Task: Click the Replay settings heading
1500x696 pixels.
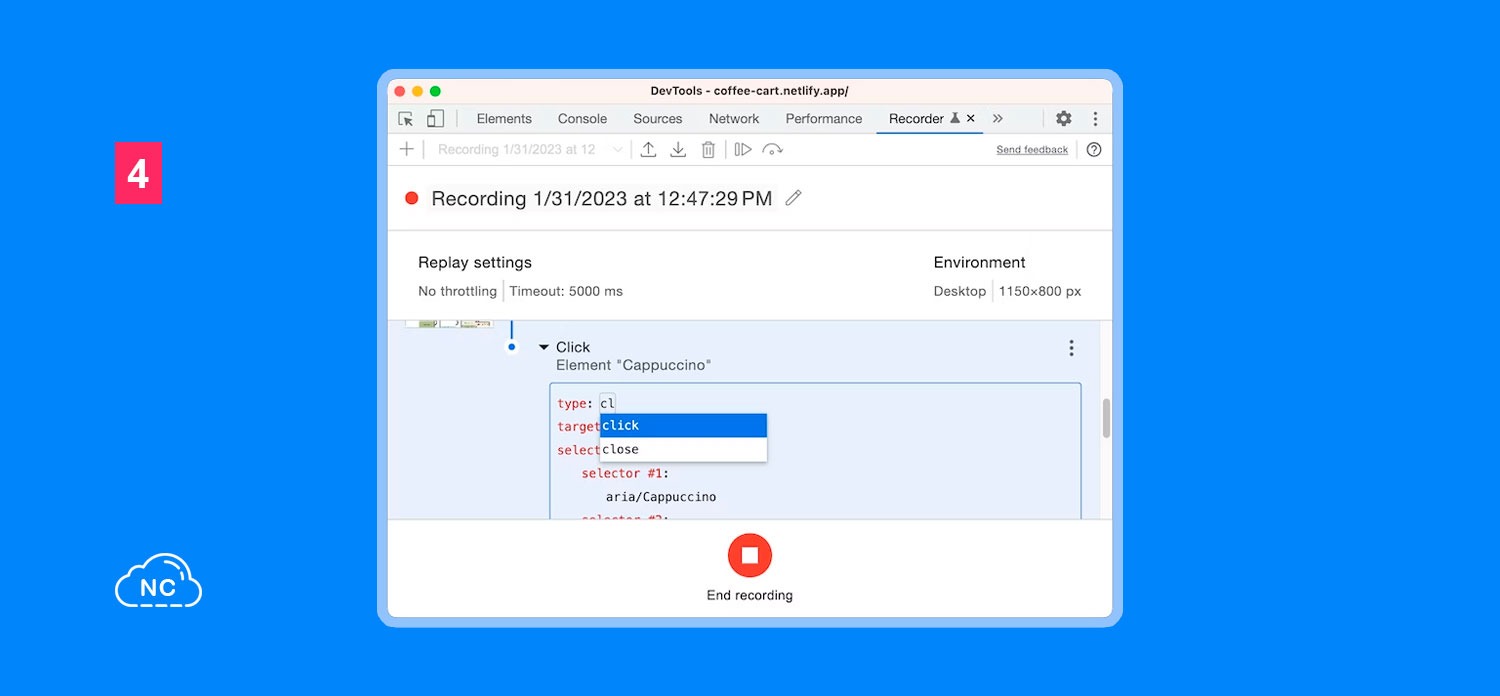Action: 475,262
